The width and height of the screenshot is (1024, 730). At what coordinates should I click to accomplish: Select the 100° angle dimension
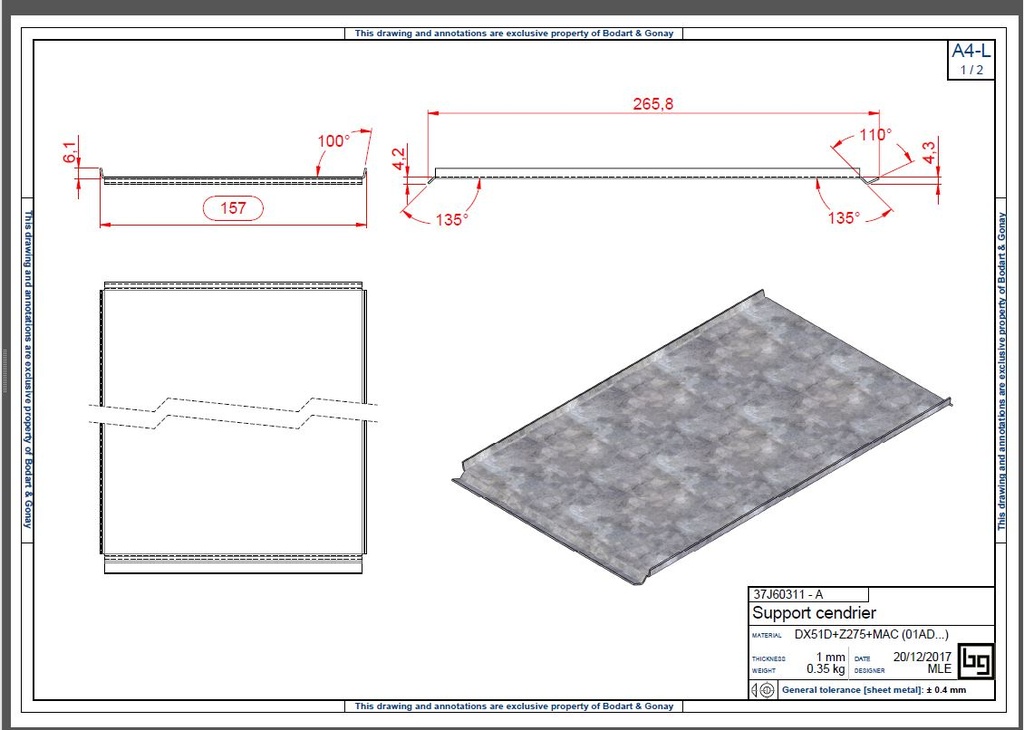coord(334,141)
